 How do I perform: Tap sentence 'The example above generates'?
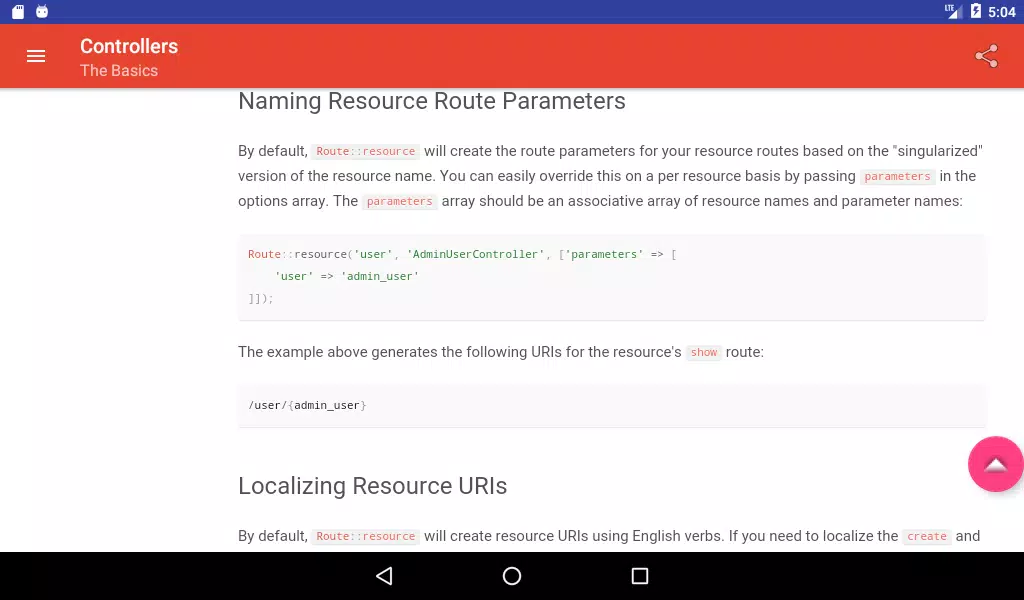coord(501,352)
